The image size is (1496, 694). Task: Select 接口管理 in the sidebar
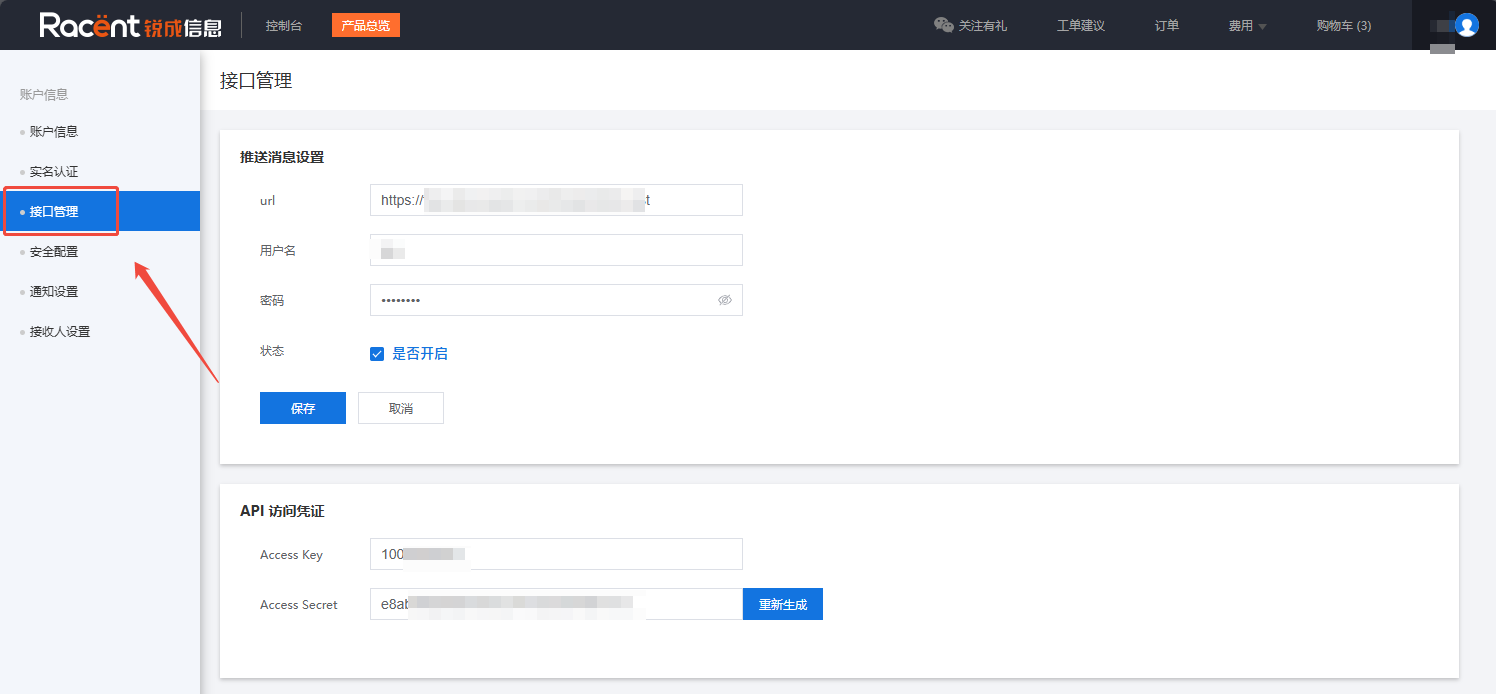coord(54,212)
